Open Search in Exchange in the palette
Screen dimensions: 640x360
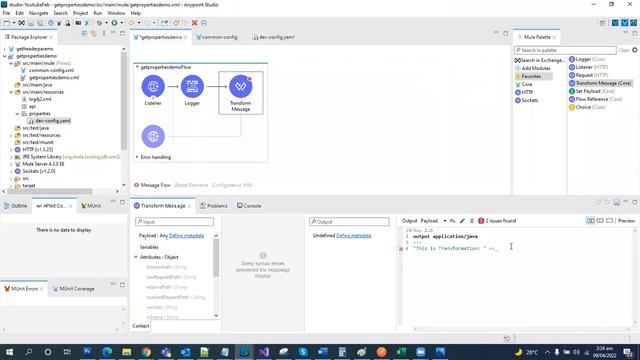click(x=540, y=60)
